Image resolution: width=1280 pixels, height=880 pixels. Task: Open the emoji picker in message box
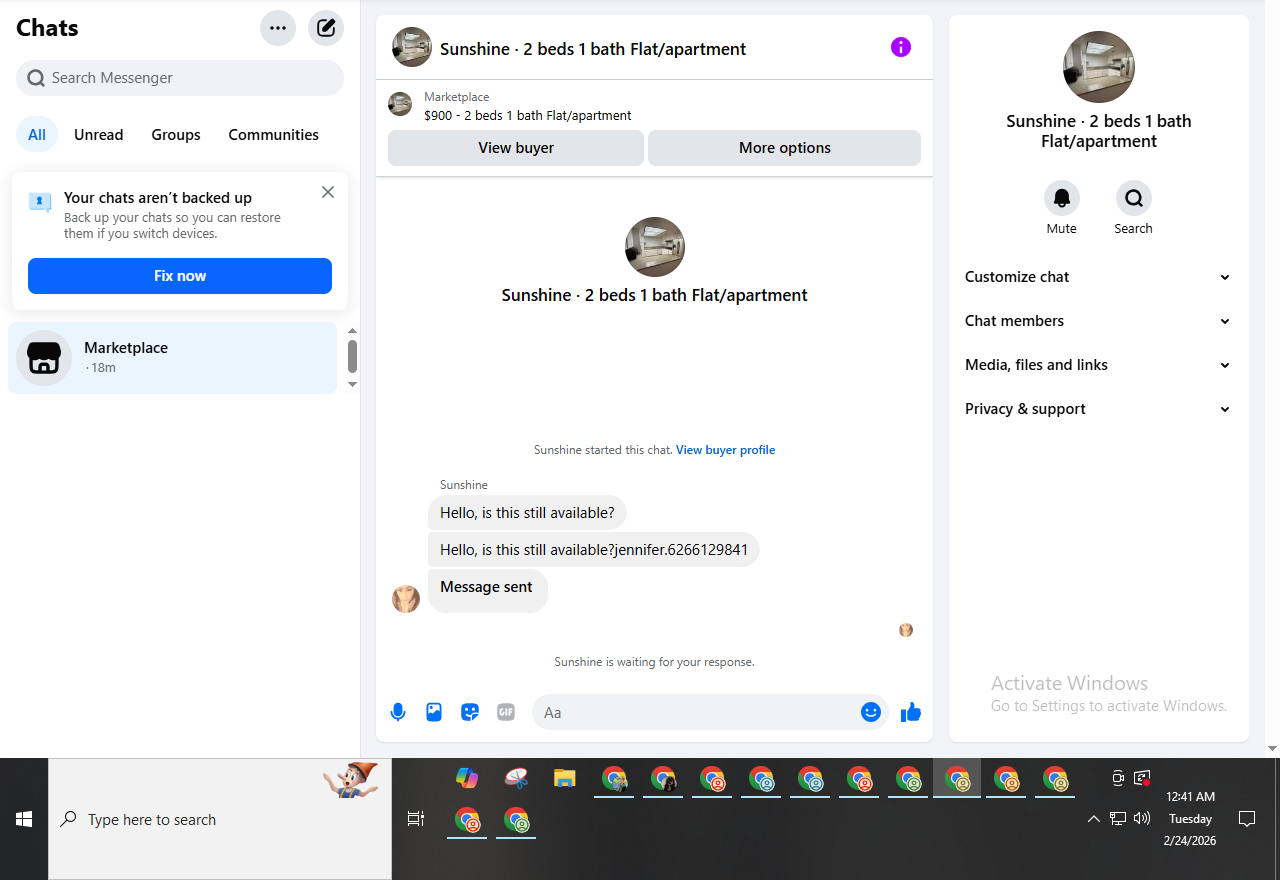click(871, 712)
